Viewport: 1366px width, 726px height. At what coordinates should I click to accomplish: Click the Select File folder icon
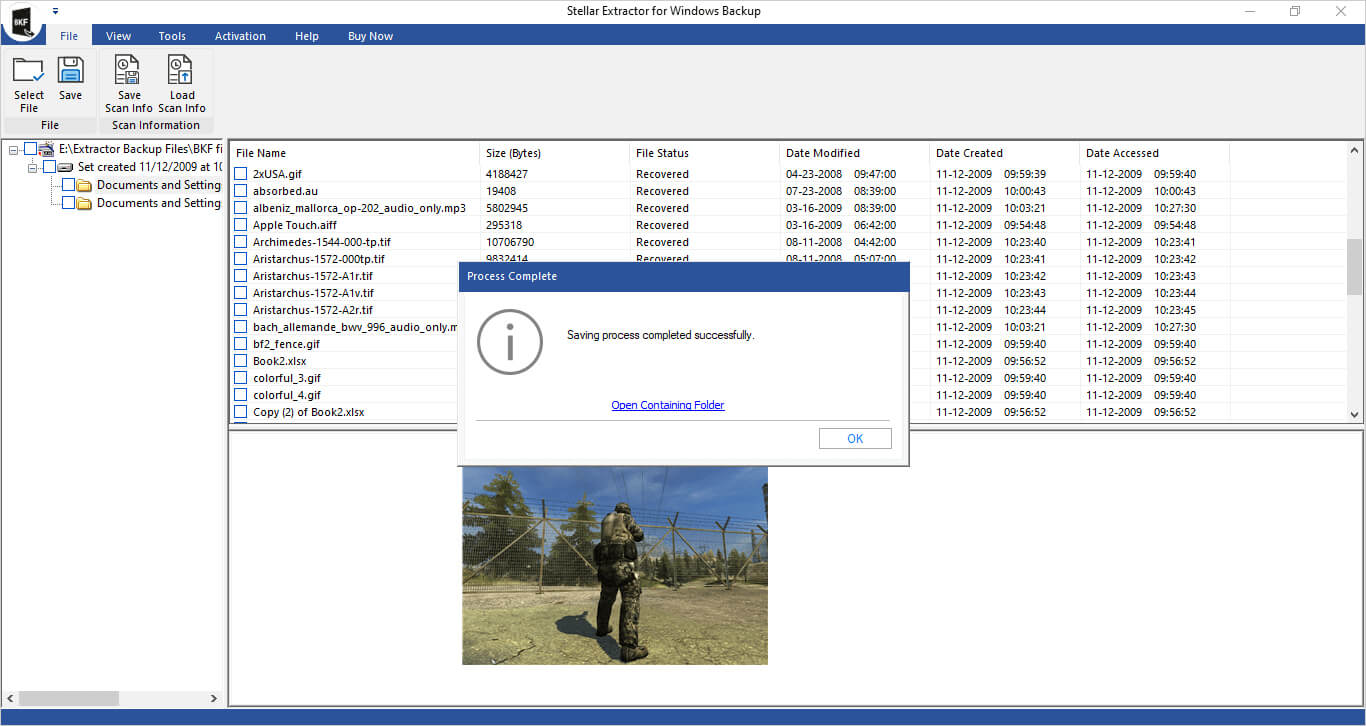[28, 71]
